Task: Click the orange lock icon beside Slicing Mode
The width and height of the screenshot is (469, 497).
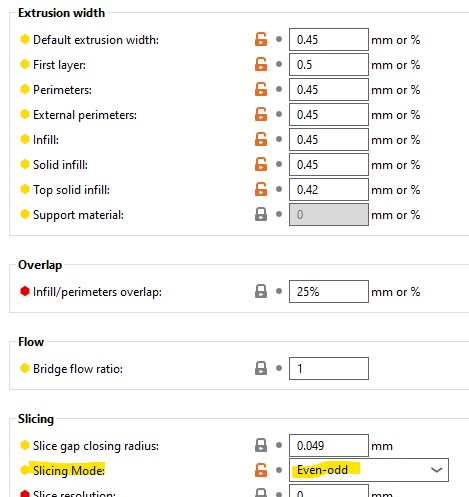Action: [x=261, y=470]
